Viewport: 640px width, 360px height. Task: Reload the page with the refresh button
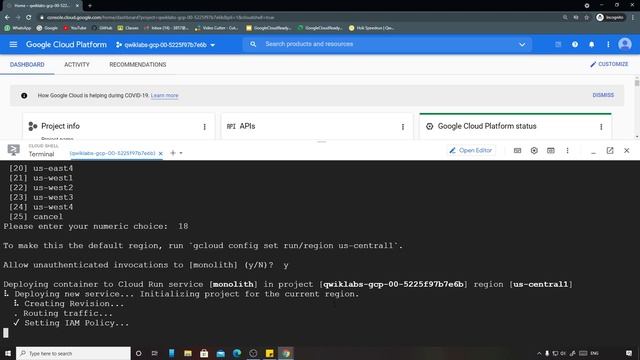[x=29, y=18]
